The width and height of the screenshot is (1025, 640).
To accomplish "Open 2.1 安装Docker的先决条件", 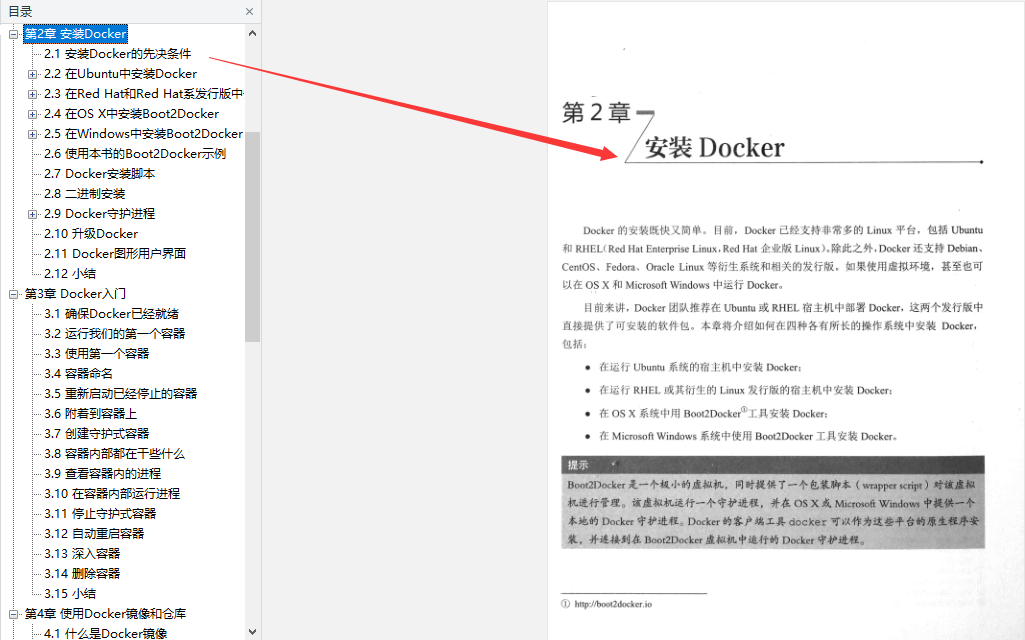I will point(118,54).
